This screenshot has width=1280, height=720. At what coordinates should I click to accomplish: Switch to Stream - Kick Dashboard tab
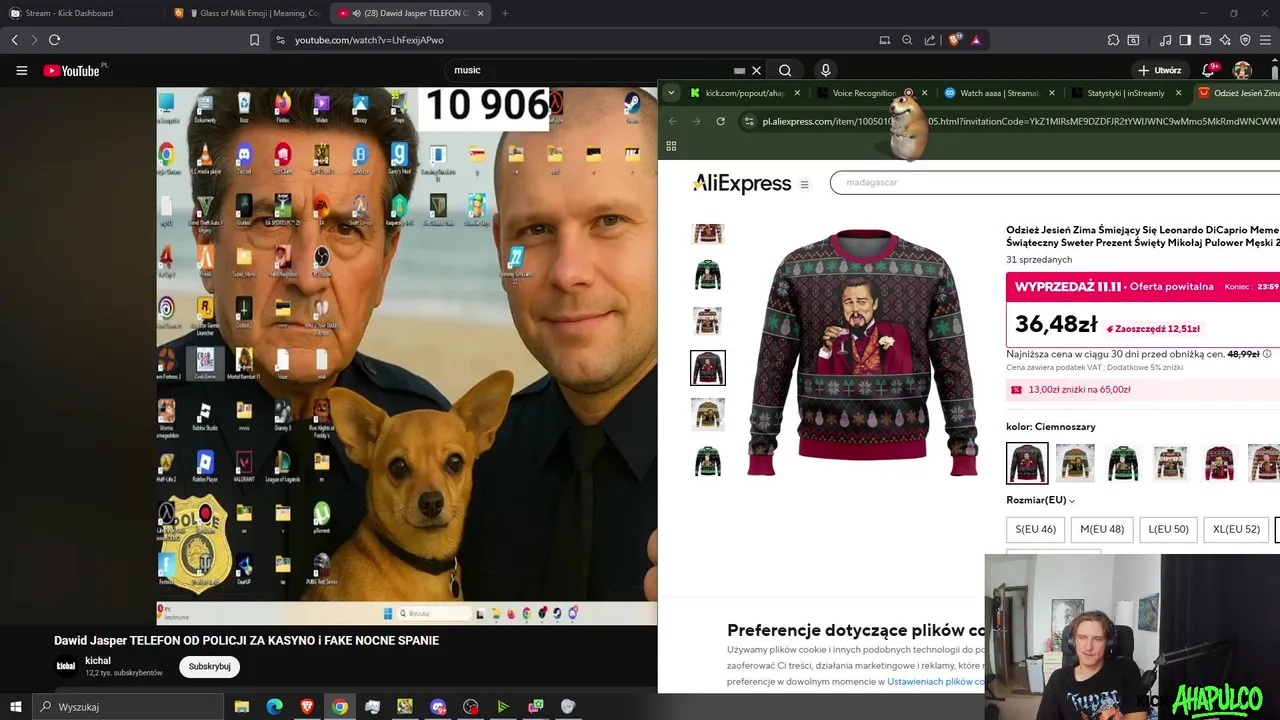pyautogui.click(x=80, y=13)
